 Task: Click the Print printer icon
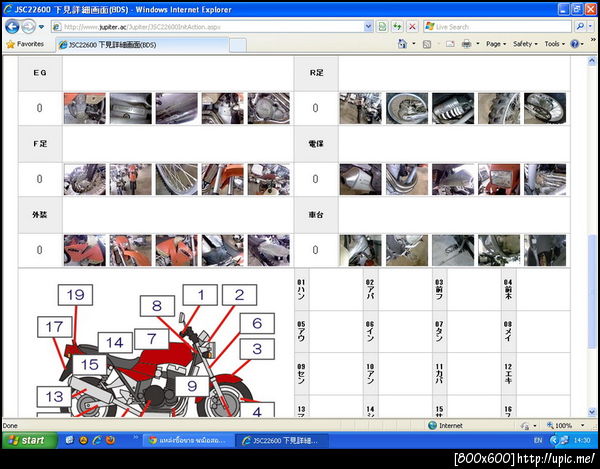[x=466, y=44]
